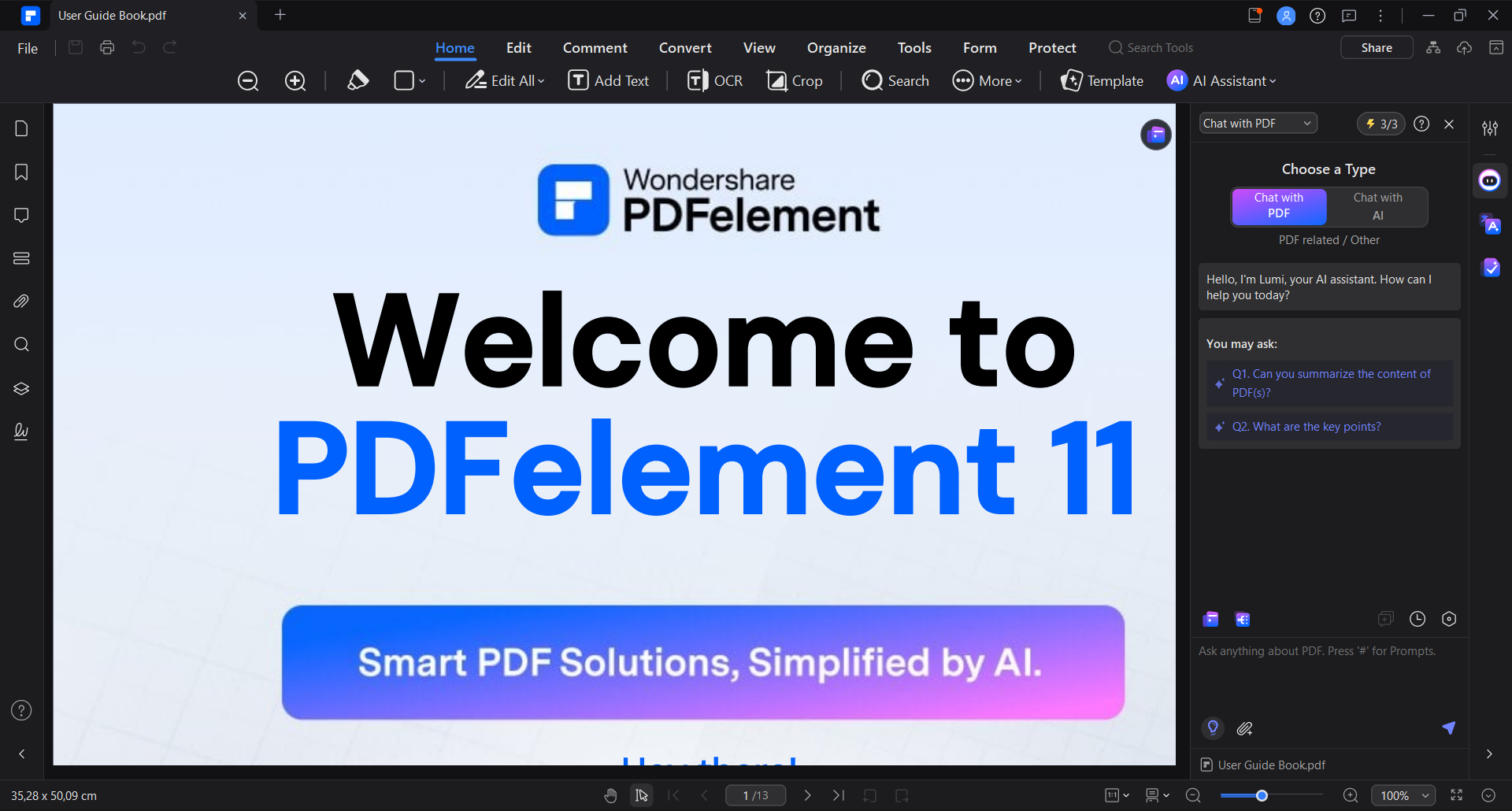Click the Undo arrow

(139, 47)
